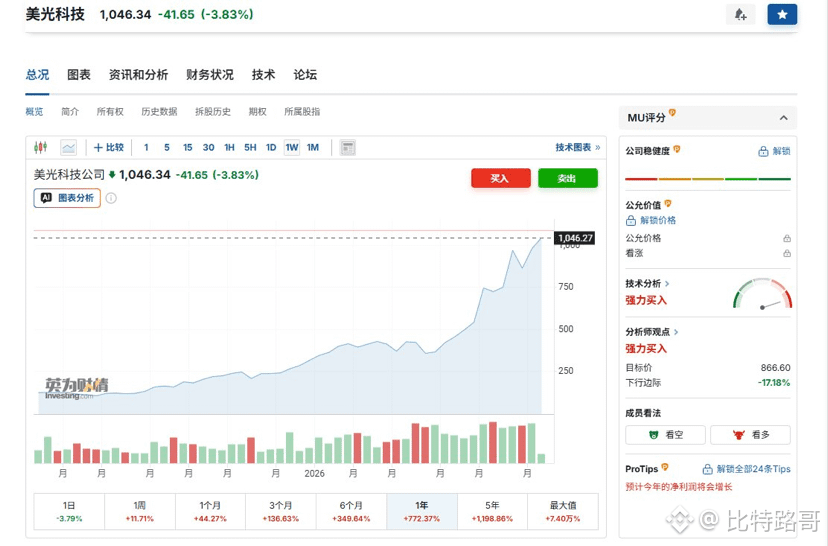Click 解锁 lock link for 公司稳健度
Image resolution: width=828 pixels, height=546 pixels.
(774, 151)
